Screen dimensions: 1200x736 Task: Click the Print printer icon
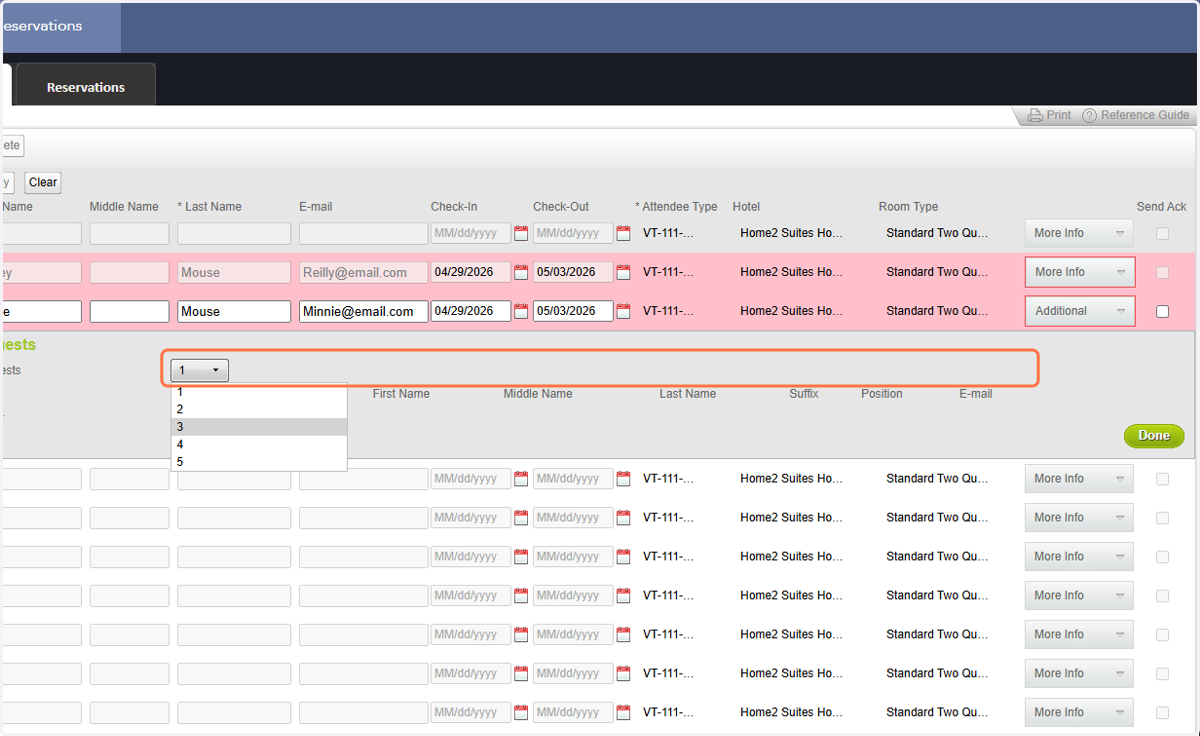(x=1036, y=115)
